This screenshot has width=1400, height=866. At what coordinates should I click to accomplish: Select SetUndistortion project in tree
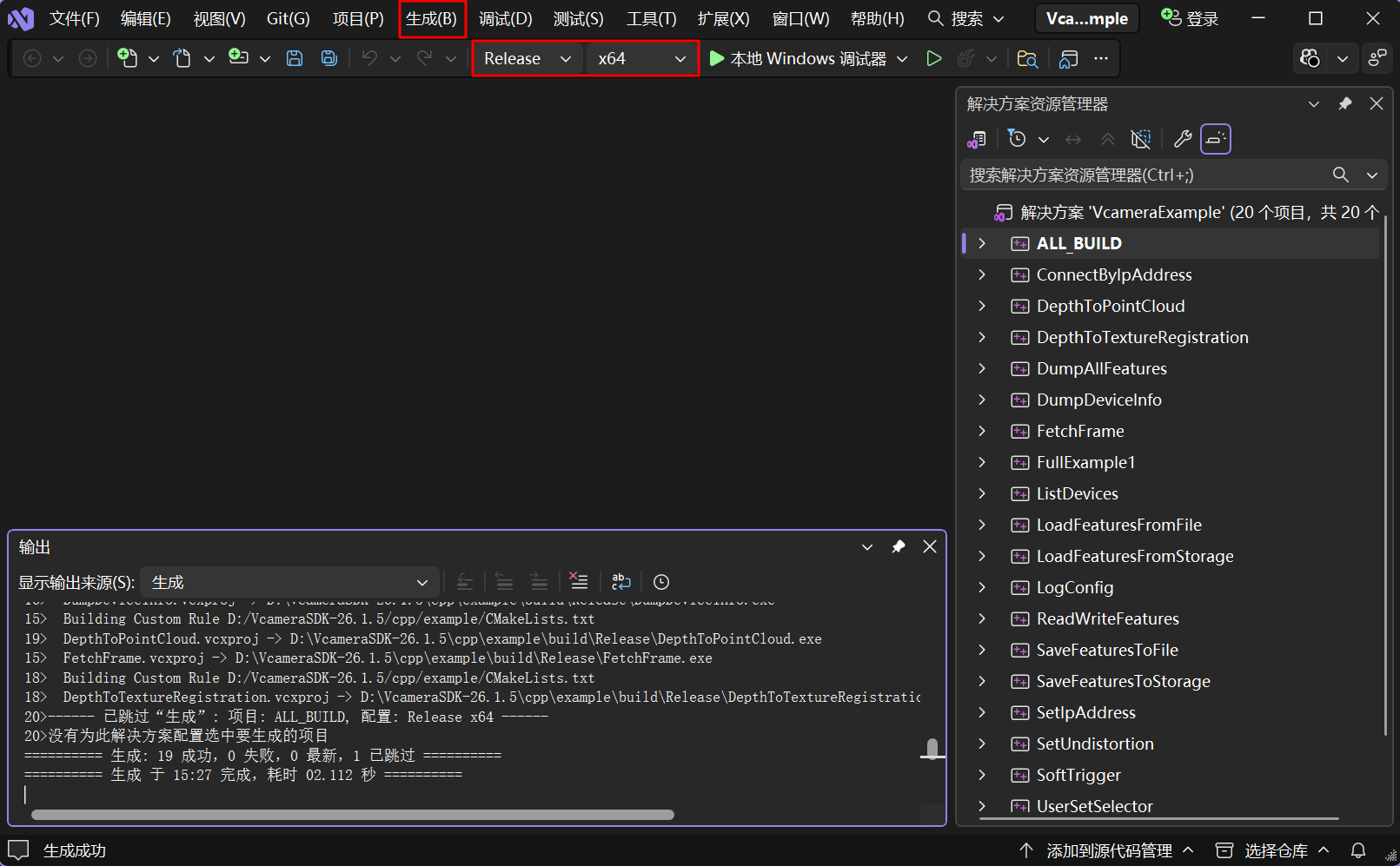[x=1095, y=744]
